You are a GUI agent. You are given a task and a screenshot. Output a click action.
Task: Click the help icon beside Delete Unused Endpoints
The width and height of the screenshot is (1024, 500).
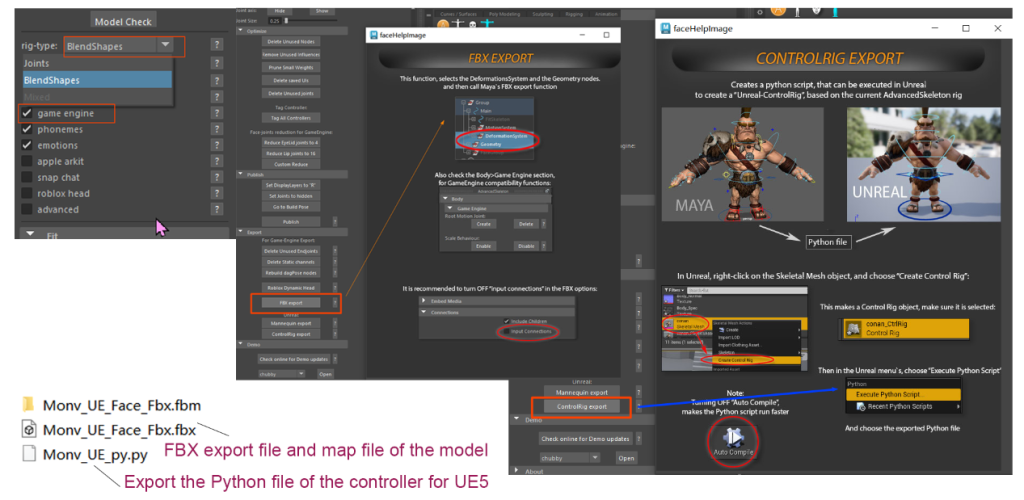(x=335, y=251)
